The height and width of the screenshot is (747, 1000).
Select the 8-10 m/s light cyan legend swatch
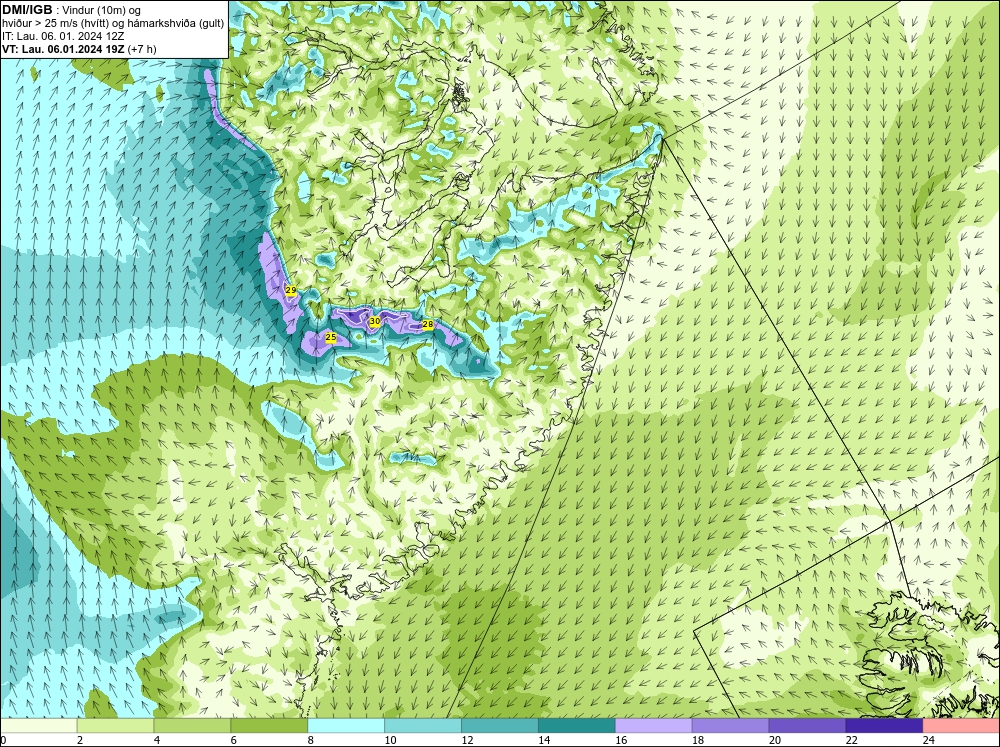tap(346, 726)
